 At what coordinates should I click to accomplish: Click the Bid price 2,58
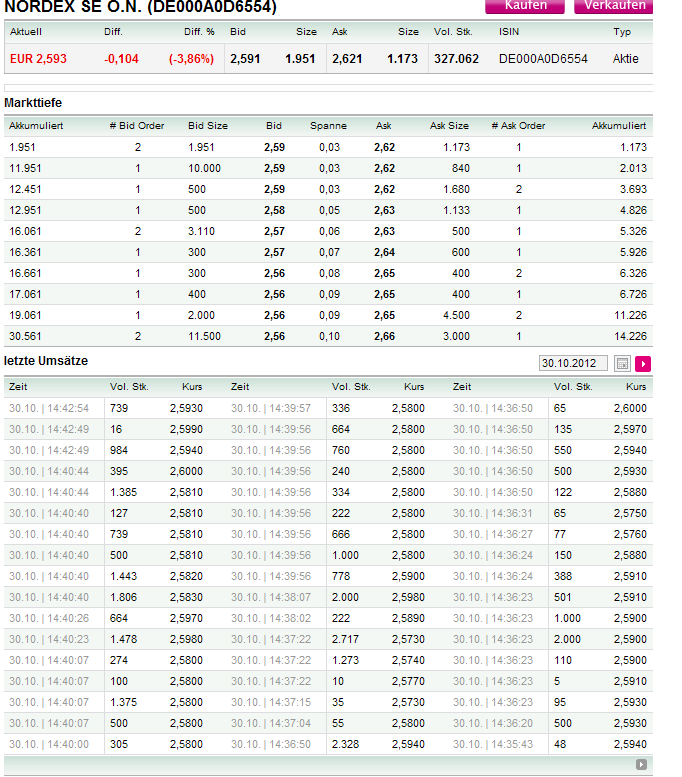(275, 211)
